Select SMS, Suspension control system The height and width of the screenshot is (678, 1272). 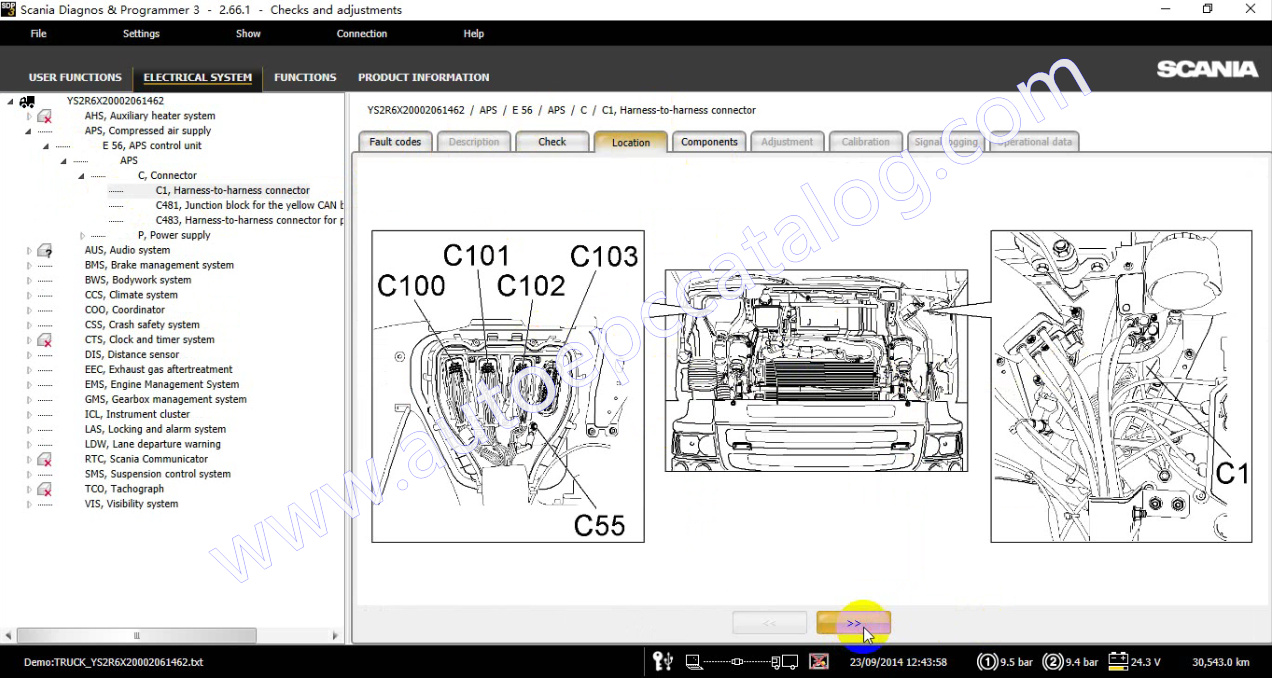click(x=157, y=474)
